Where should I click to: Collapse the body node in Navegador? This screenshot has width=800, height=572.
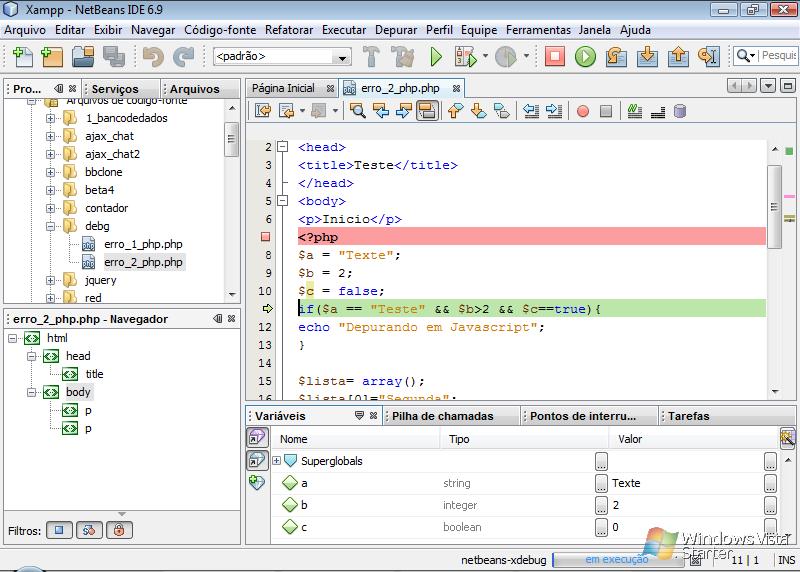pyautogui.click(x=32, y=392)
